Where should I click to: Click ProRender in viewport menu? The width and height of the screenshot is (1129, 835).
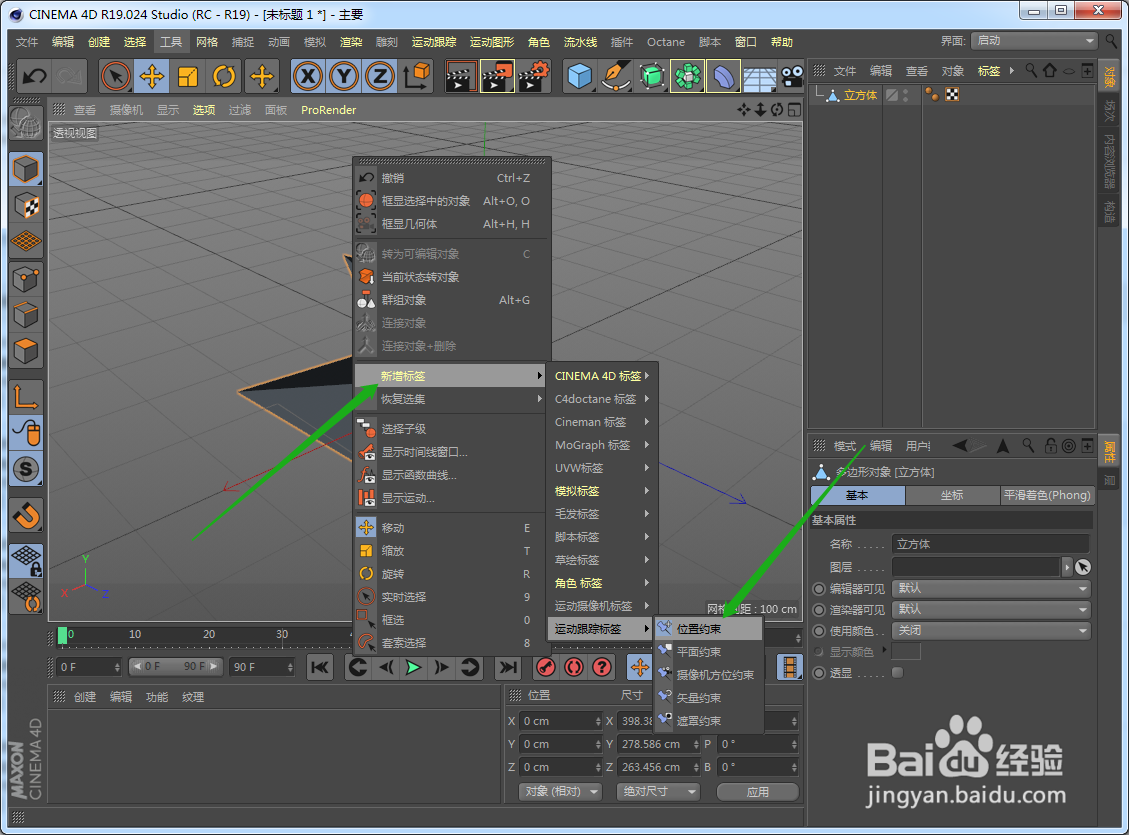pos(328,110)
